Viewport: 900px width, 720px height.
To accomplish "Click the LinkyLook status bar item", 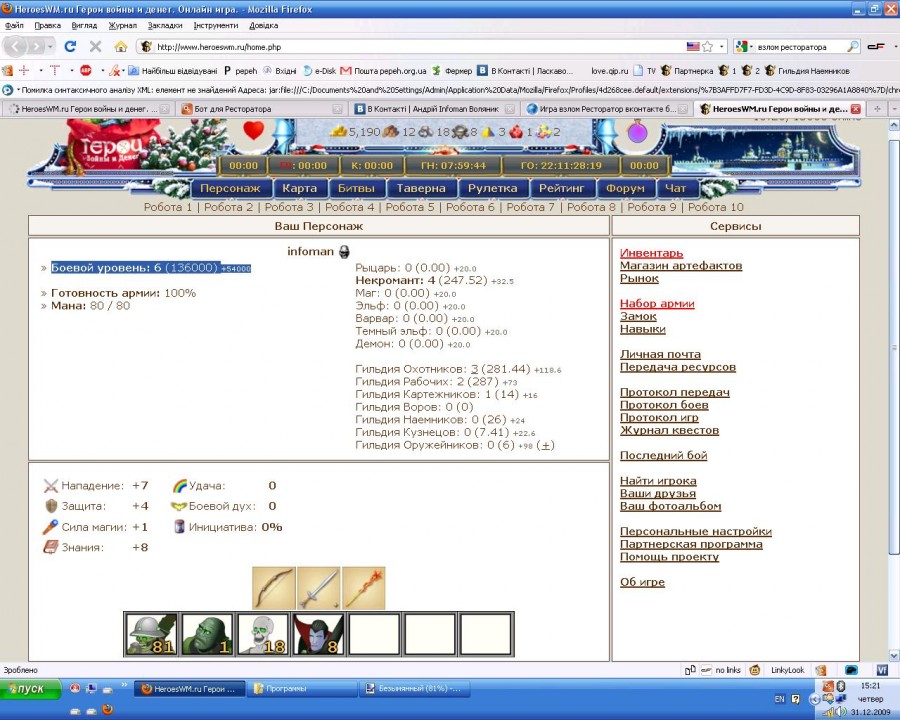I will (788, 670).
